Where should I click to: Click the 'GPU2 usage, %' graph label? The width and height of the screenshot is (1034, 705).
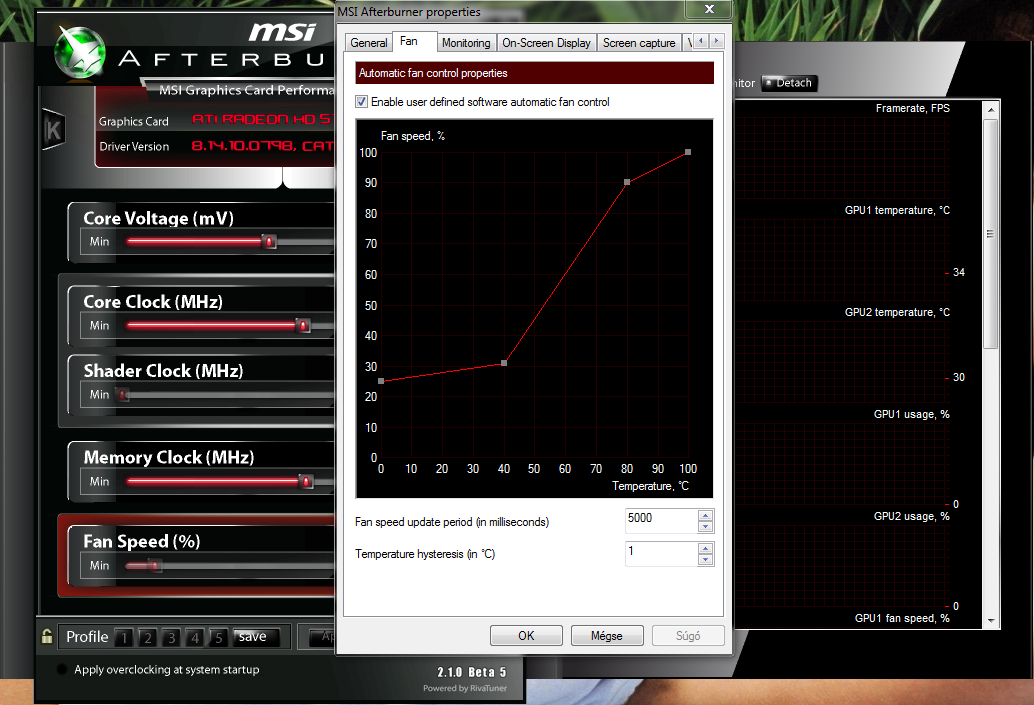pyautogui.click(x=911, y=516)
